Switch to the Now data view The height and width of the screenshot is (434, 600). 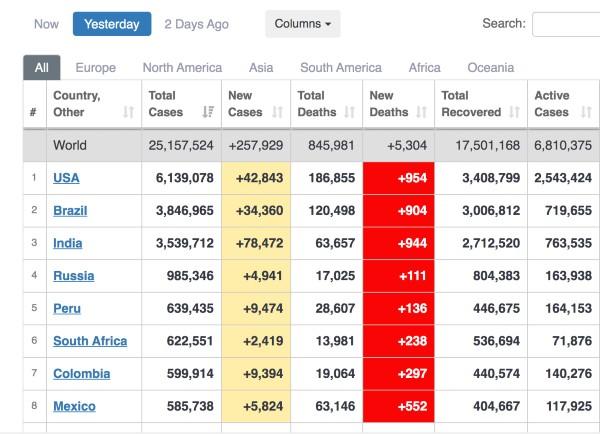tap(46, 24)
